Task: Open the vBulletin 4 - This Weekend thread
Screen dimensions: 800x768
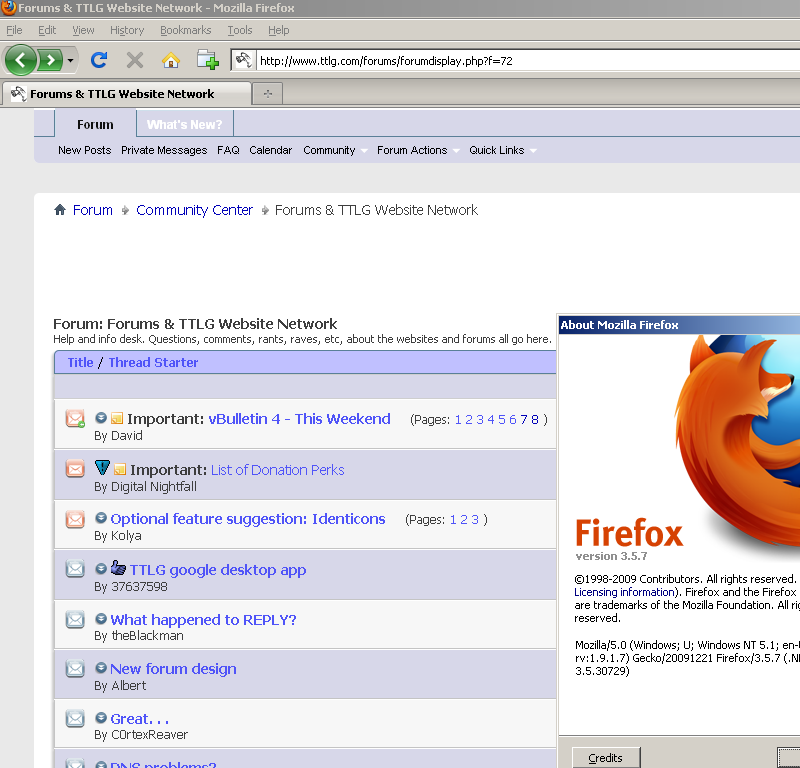Action: [299, 418]
